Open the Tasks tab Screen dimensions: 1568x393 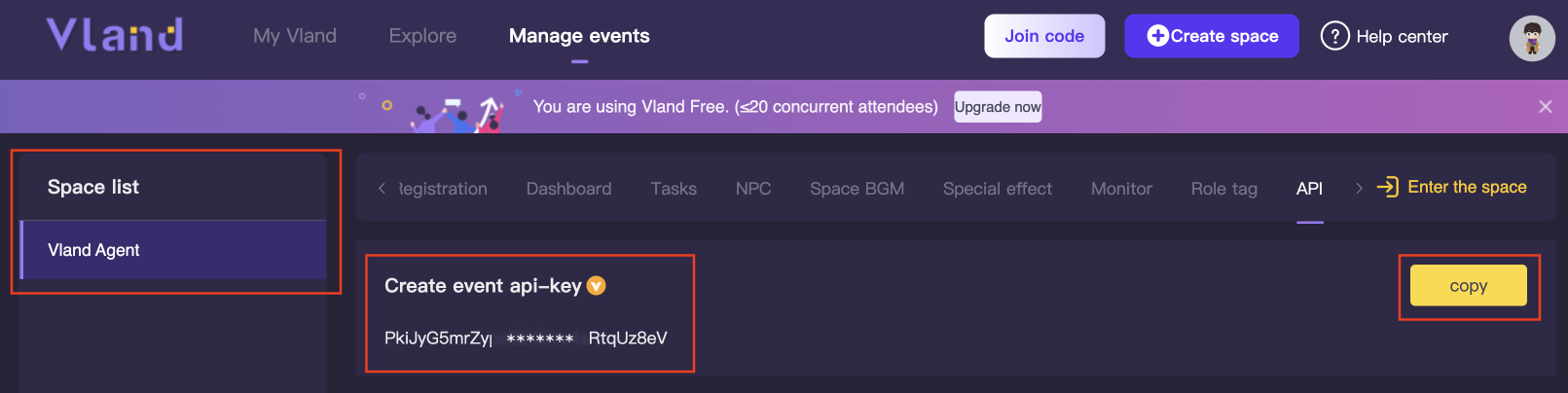pyautogui.click(x=674, y=189)
